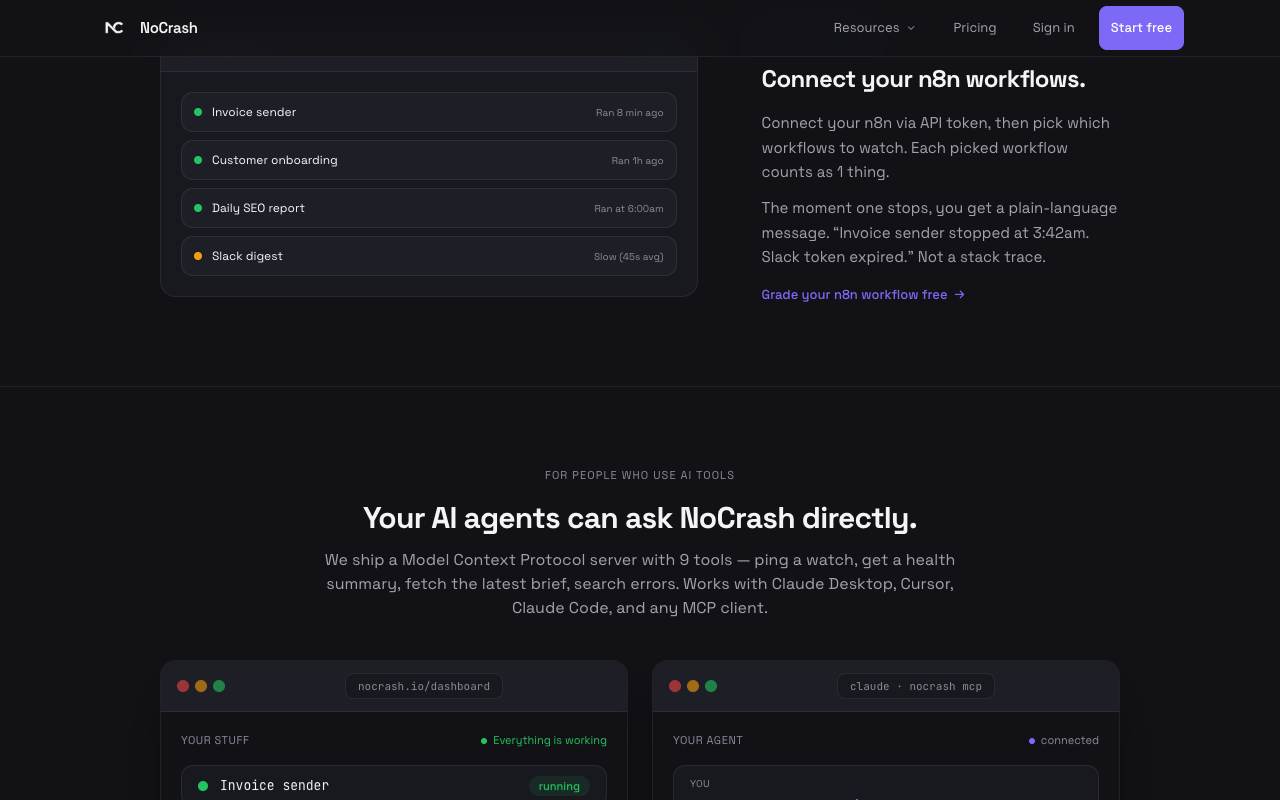Viewport: 1280px width, 800px height.
Task: Click the red dot in dashboard window
Action: [183, 686]
